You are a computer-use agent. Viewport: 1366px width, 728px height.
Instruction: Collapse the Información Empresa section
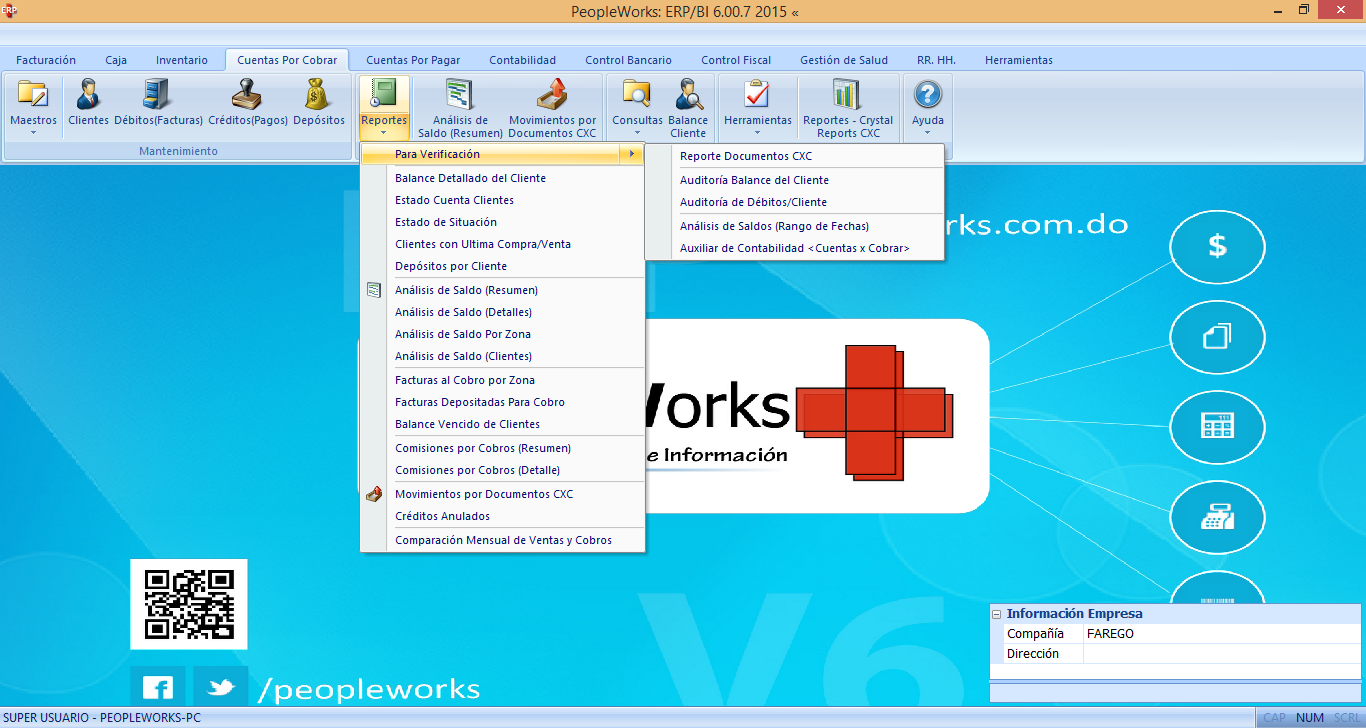tap(997, 614)
